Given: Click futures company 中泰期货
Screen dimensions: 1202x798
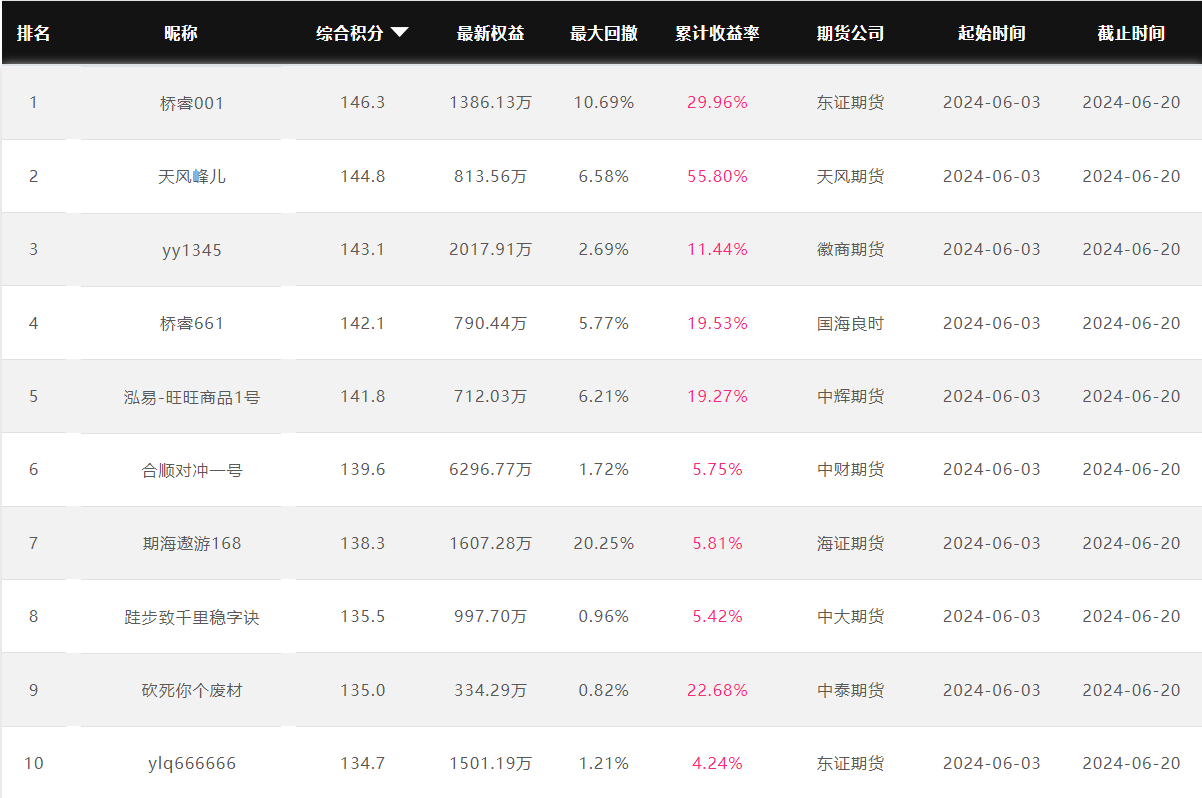Looking at the screenshot, I should 850,690.
